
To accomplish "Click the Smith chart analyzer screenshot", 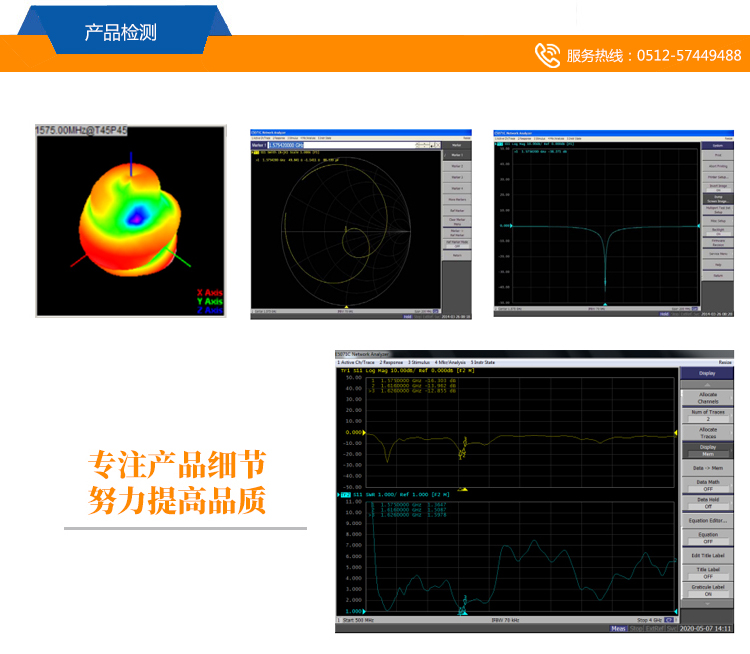I will point(360,223).
